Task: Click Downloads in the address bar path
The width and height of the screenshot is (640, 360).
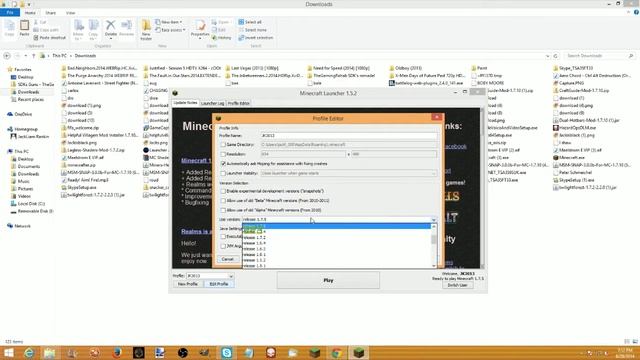Action: [85, 56]
